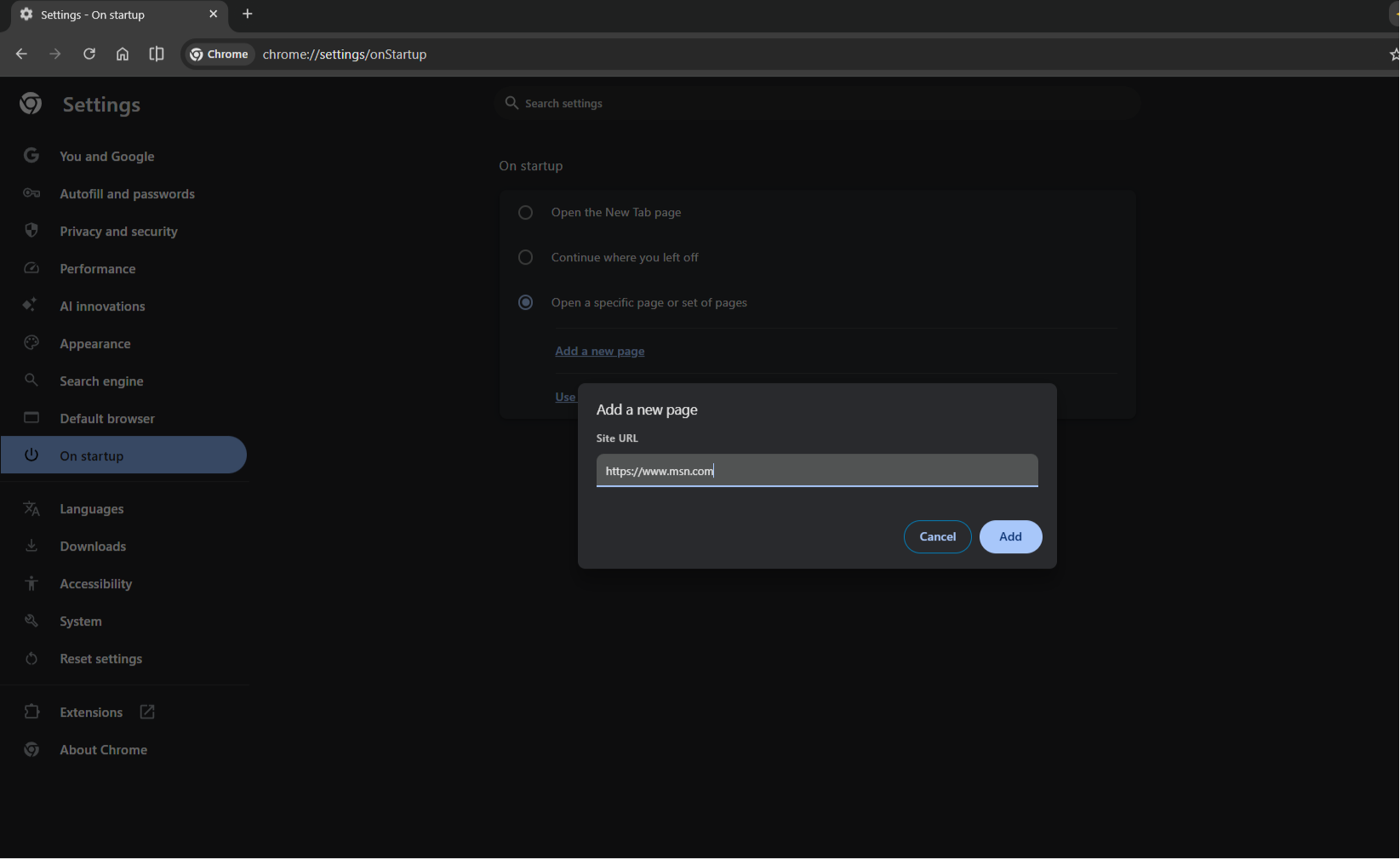The height and width of the screenshot is (859, 1400).
Task: Click the About Chrome icon
Action: 31,749
